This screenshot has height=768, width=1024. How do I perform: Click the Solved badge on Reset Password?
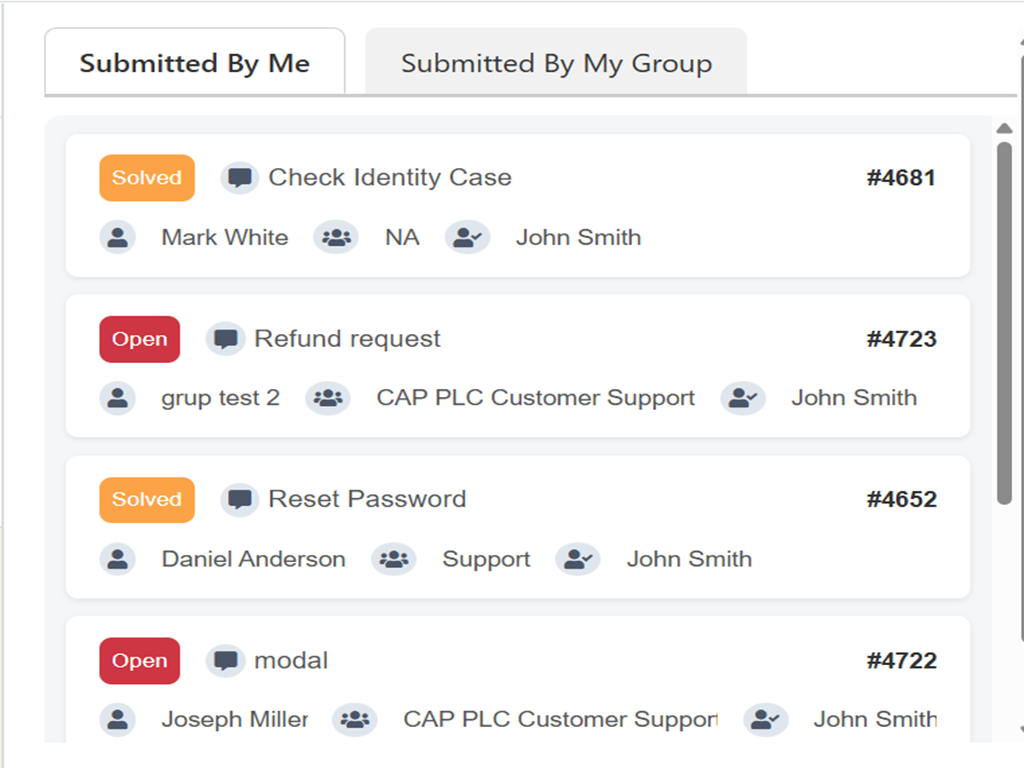(147, 500)
